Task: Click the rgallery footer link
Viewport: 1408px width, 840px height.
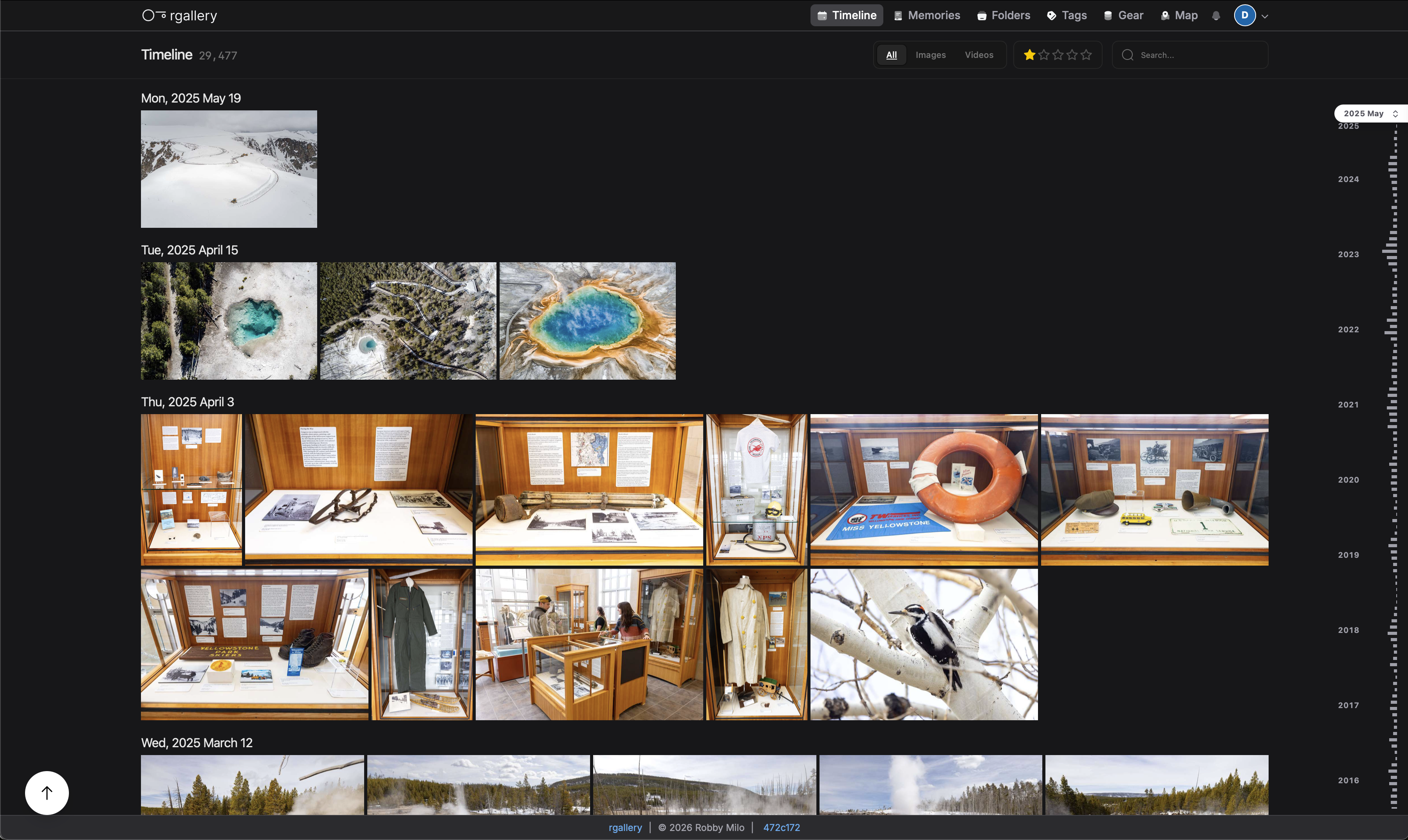Action: tap(625, 827)
